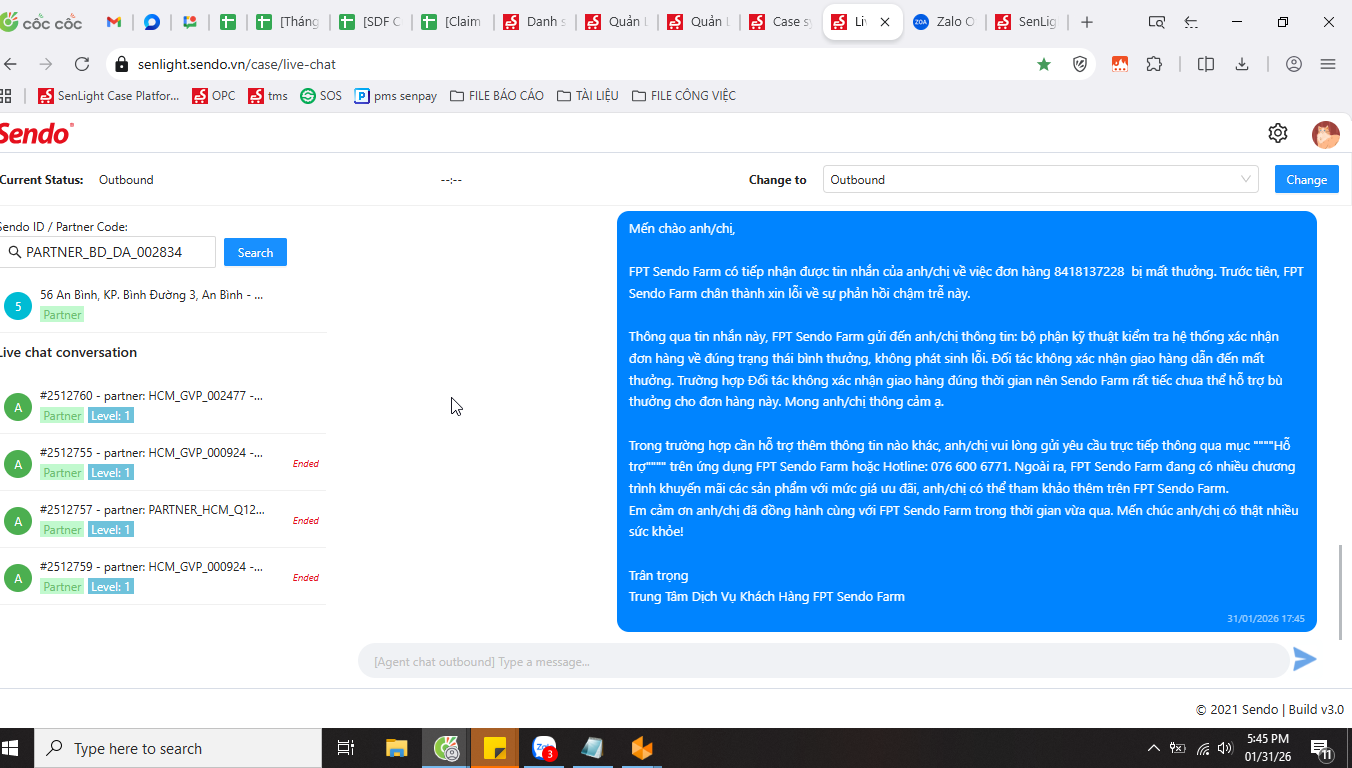This screenshot has width=1352, height=768.
Task: Open the Gmail pinned tab
Action: [x=114, y=22]
